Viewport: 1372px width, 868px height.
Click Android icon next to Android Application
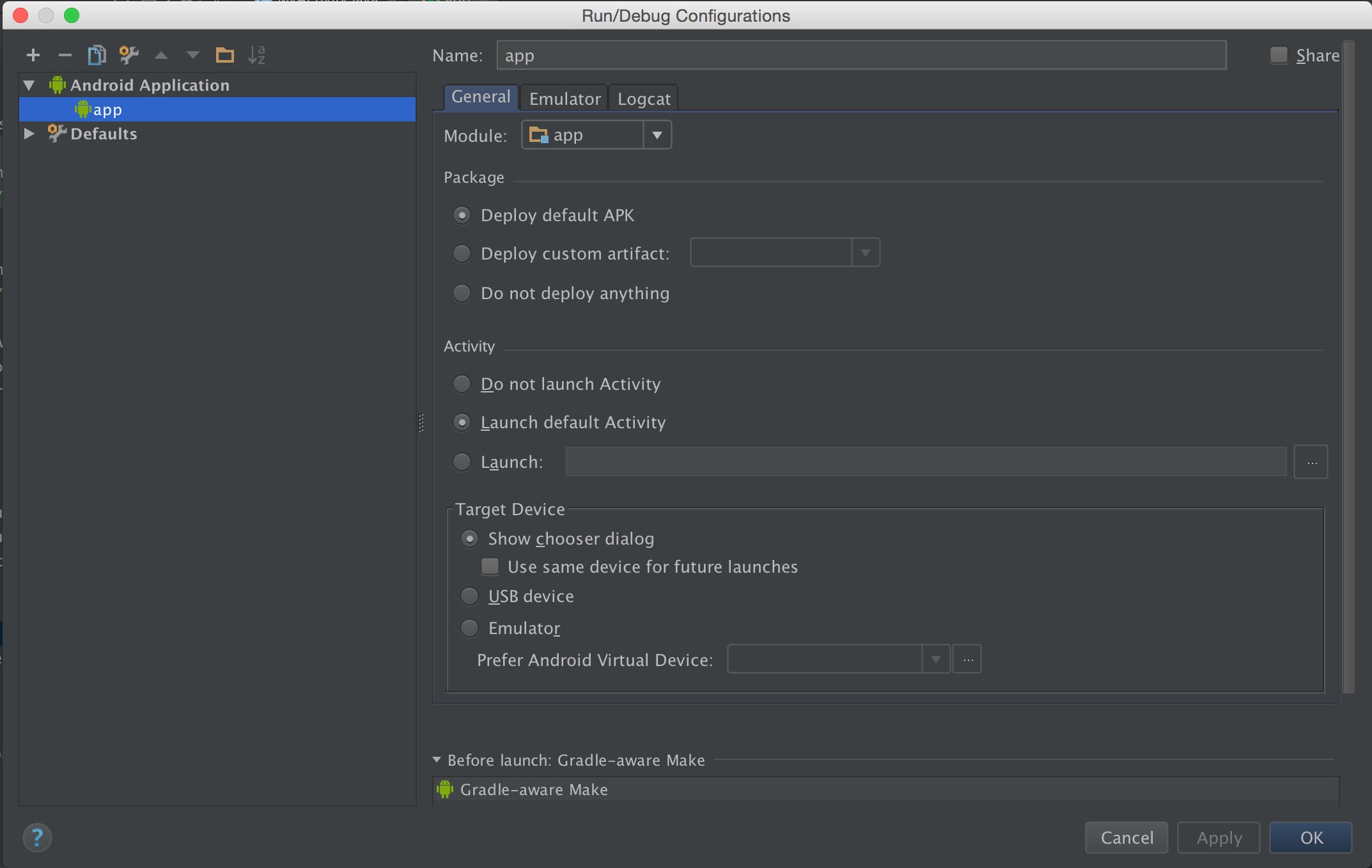tap(58, 85)
